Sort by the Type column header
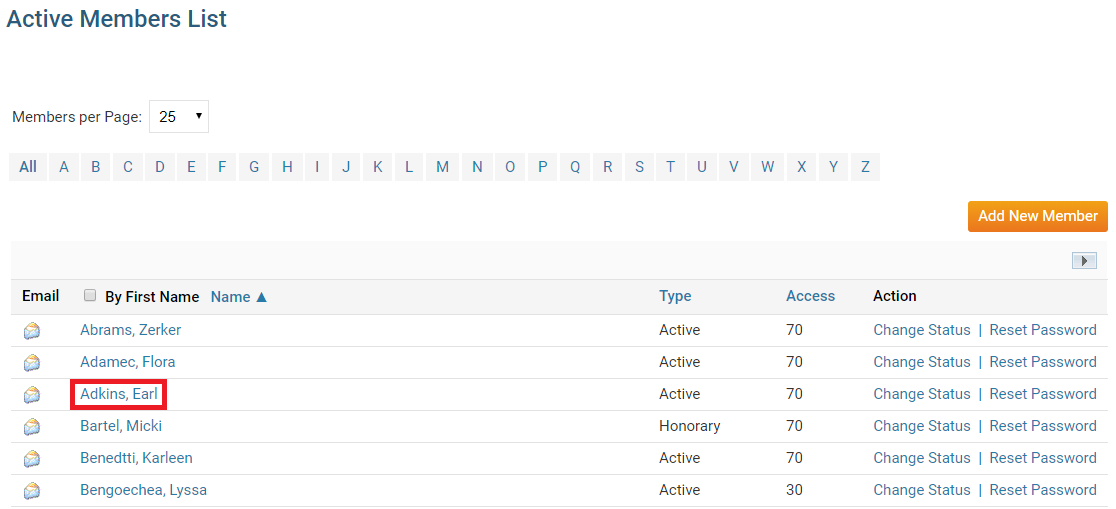The image size is (1116, 509). coord(675,296)
